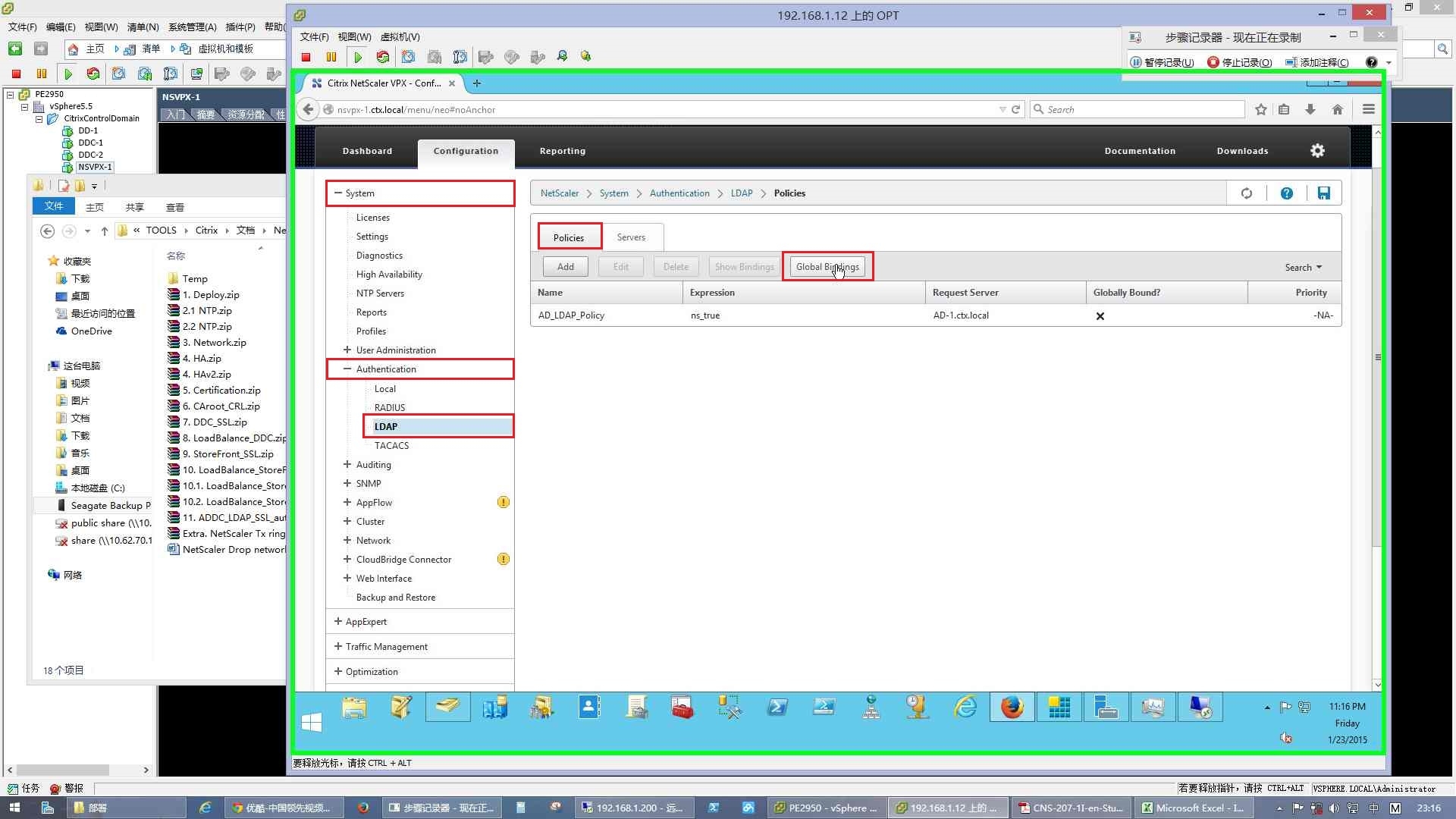The height and width of the screenshot is (819, 1456).
Task: Open a new Firefox tab with plus
Action: pyautogui.click(x=476, y=83)
